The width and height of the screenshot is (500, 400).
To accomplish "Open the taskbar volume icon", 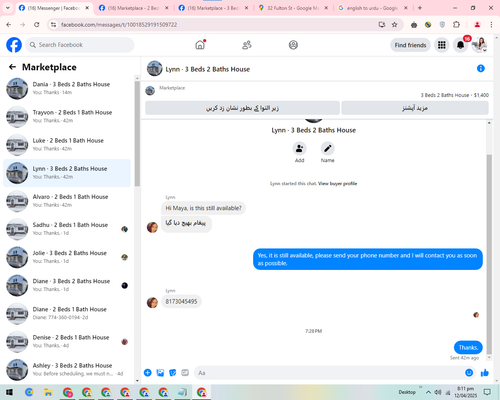I will click(438, 392).
